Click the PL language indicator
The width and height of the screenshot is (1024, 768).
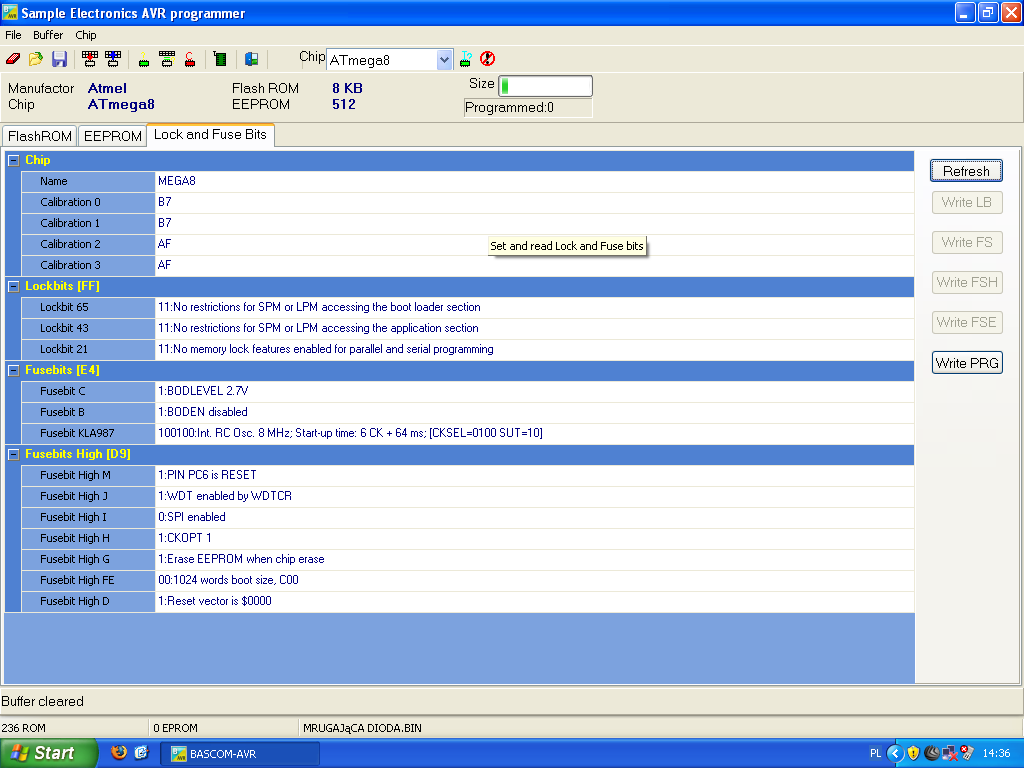(x=875, y=754)
